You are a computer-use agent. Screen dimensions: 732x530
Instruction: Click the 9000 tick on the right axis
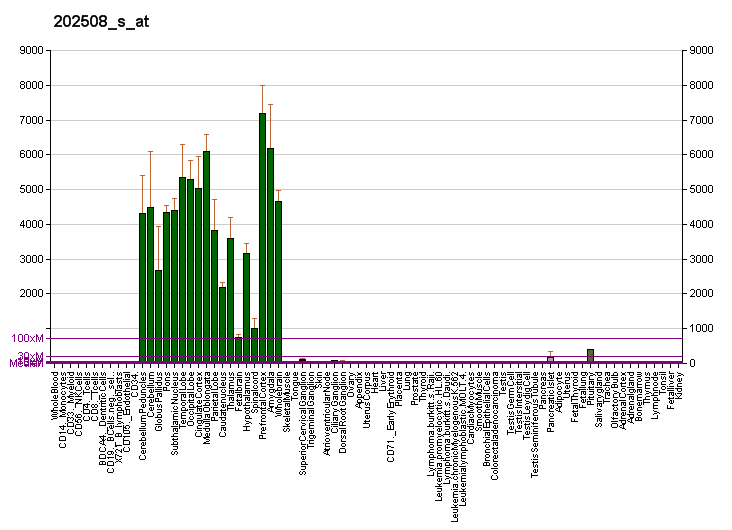[x=700, y=50]
